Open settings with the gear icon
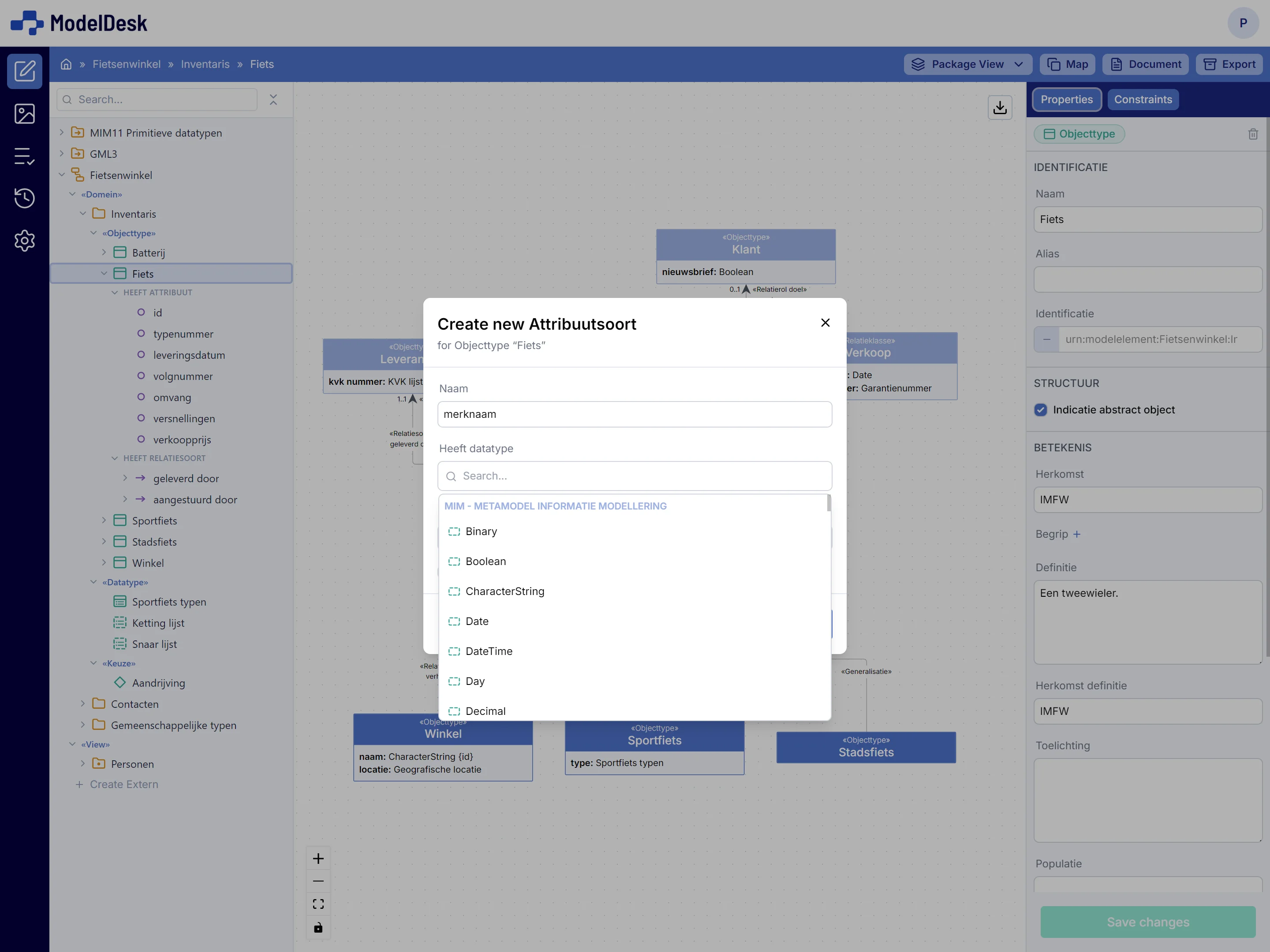1270x952 pixels. (x=25, y=241)
